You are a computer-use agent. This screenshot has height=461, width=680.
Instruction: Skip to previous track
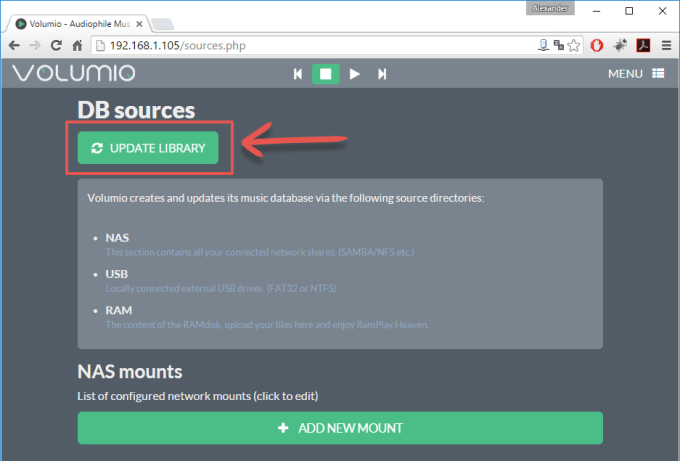point(298,74)
